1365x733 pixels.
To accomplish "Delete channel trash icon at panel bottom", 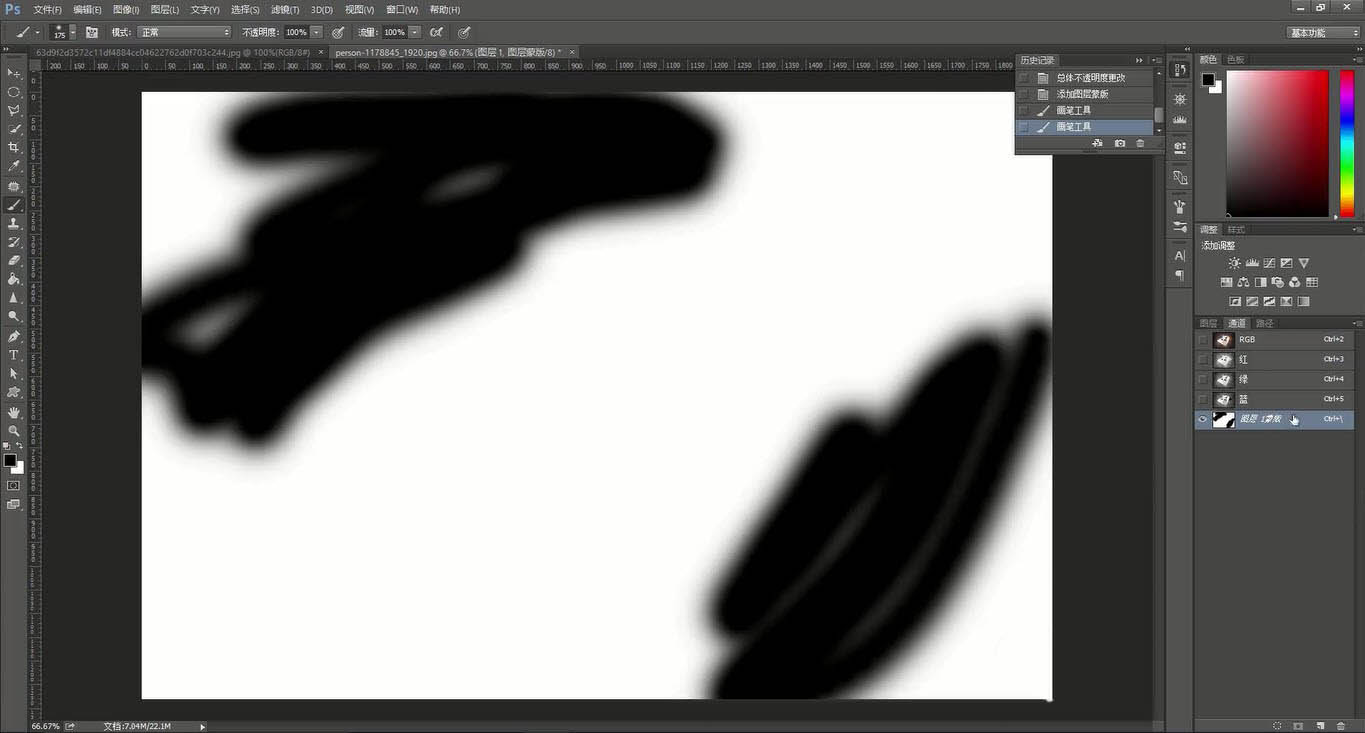I will coord(1340,725).
